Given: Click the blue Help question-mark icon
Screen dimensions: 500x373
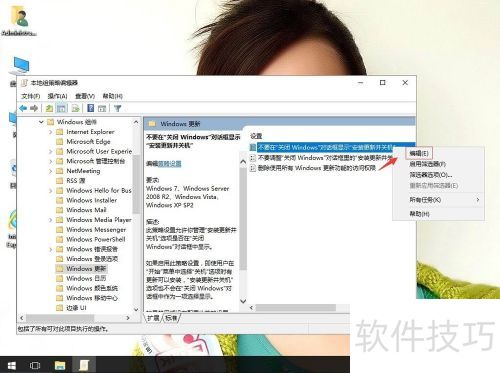Looking at the screenshot, I should [90, 108].
